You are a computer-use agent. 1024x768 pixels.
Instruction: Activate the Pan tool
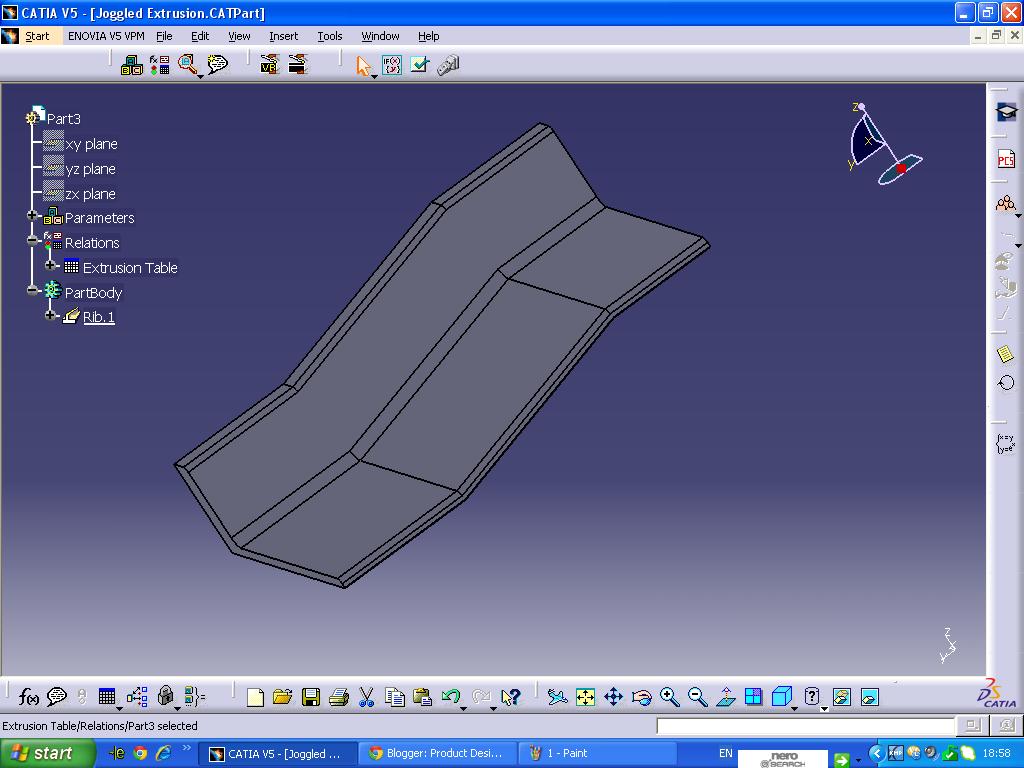[x=614, y=697]
